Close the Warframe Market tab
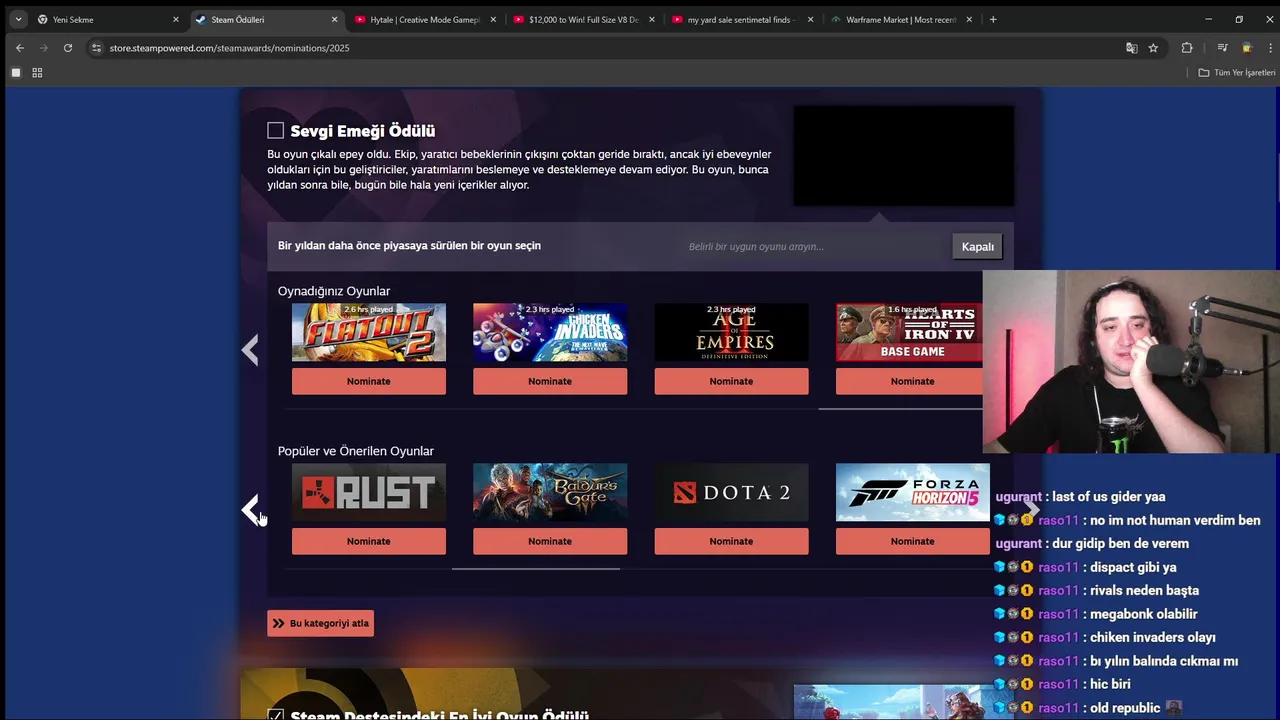 click(970, 19)
